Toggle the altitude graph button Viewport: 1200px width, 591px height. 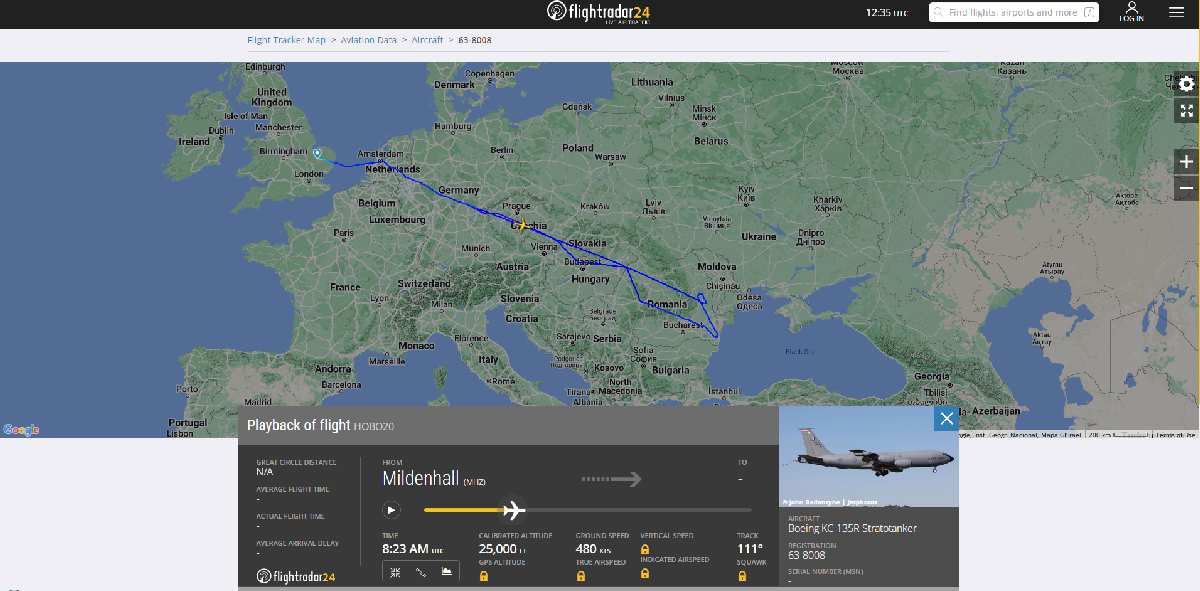[x=446, y=572]
